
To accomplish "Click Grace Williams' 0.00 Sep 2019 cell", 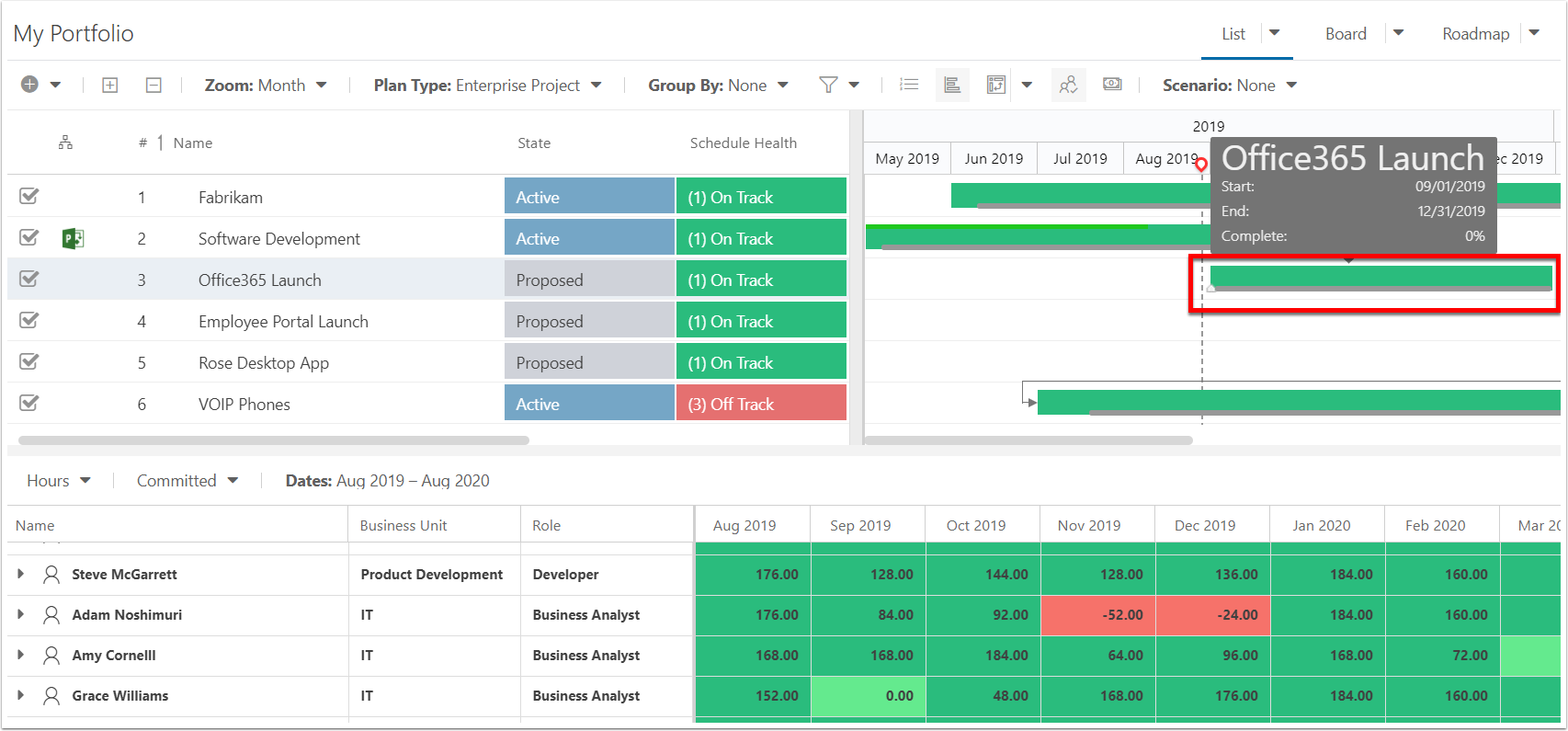I will (868, 695).
